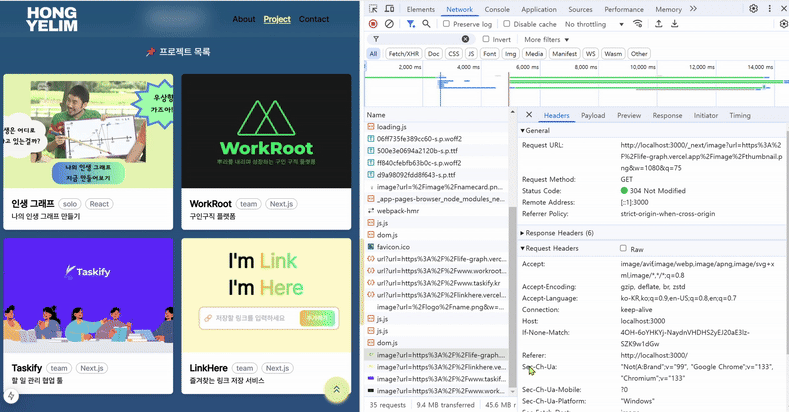The image size is (789, 412).
Task: Clear the filter input text
Action: [x=465, y=39]
